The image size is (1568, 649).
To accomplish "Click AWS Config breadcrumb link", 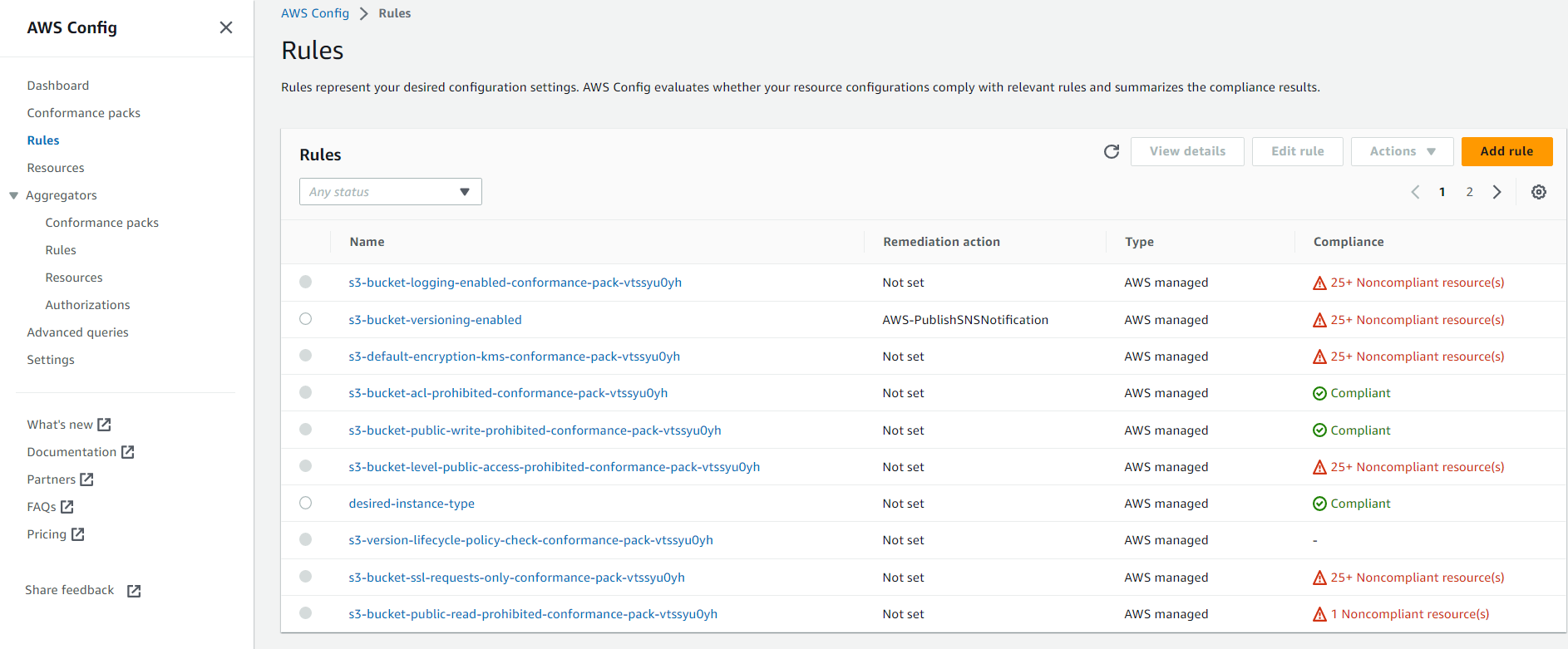I will pyautogui.click(x=315, y=13).
